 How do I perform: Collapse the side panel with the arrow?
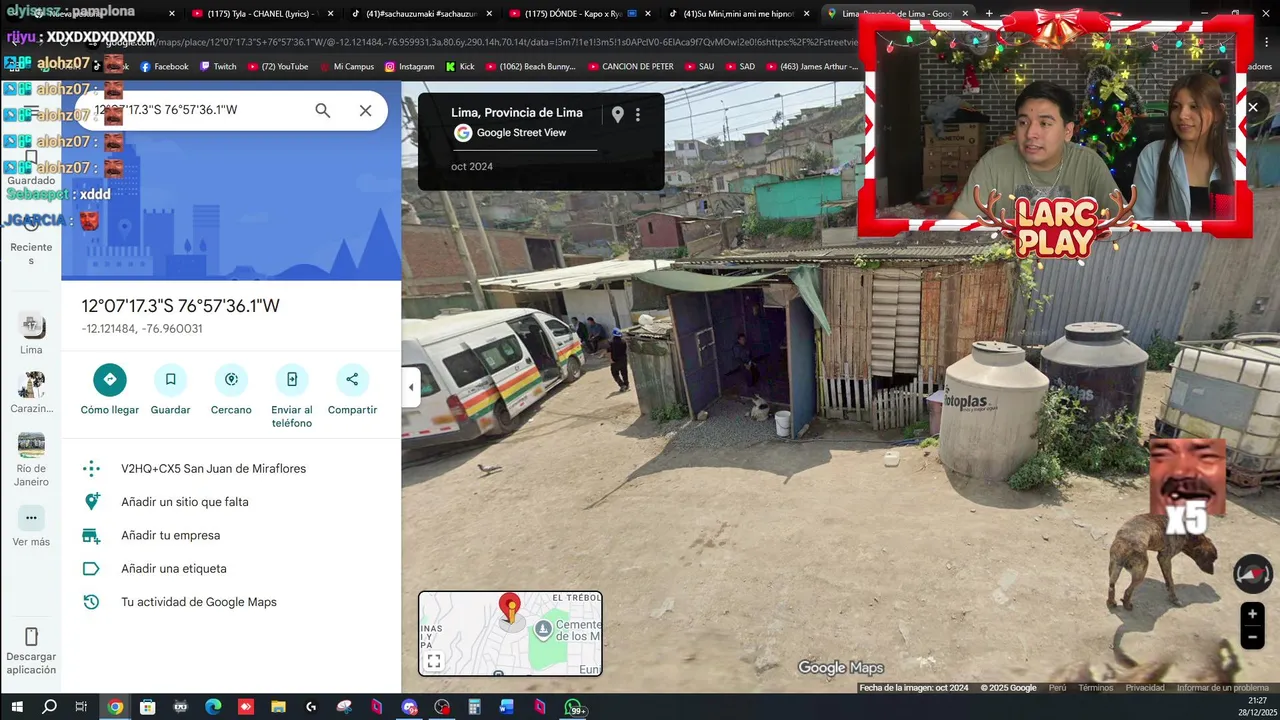(x=411, y=388)
